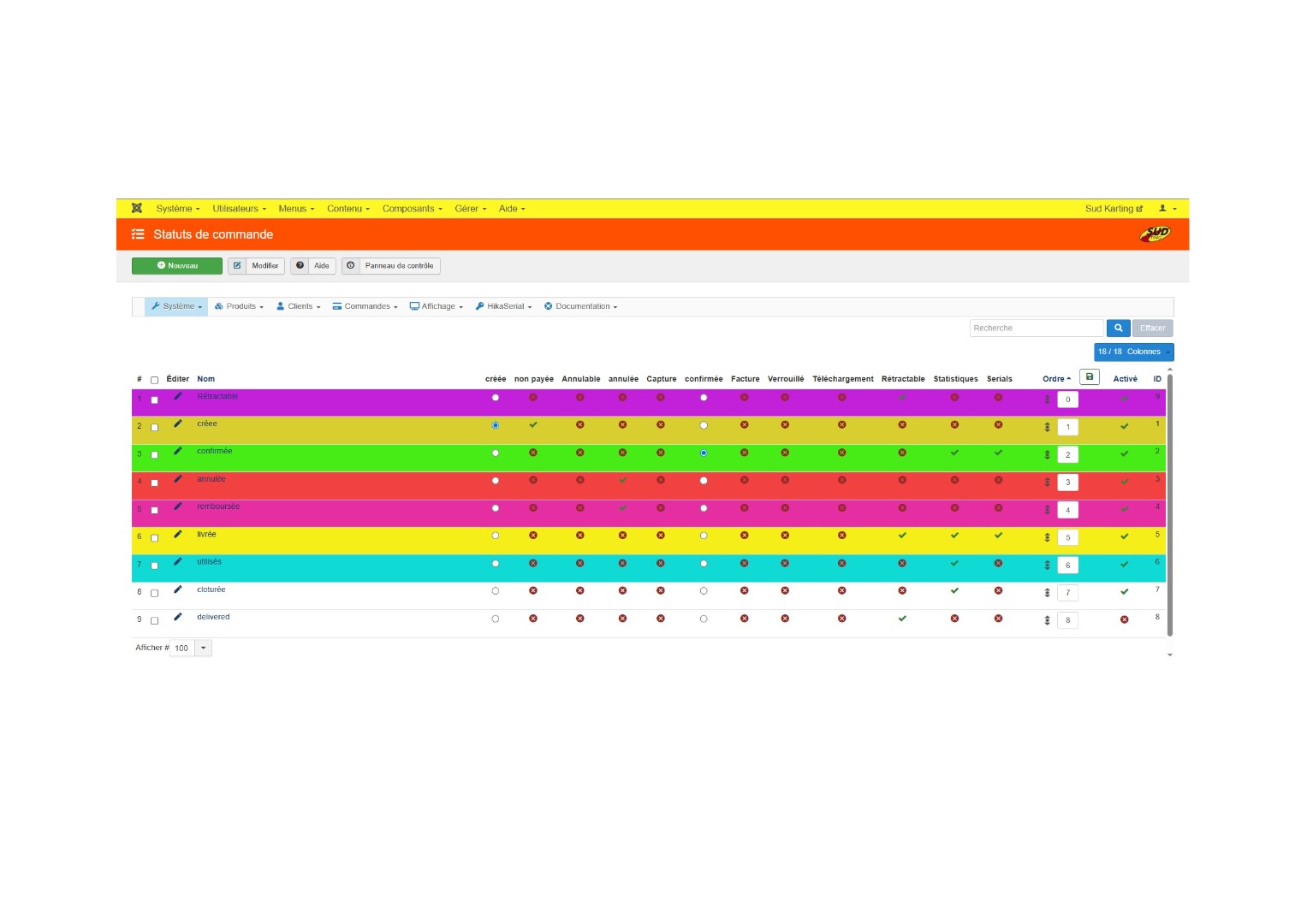The height and width of the screenshot is (924, 1307).
Task: Edit the remboursée status with pencil icon
Action: (x=178, y=506)
